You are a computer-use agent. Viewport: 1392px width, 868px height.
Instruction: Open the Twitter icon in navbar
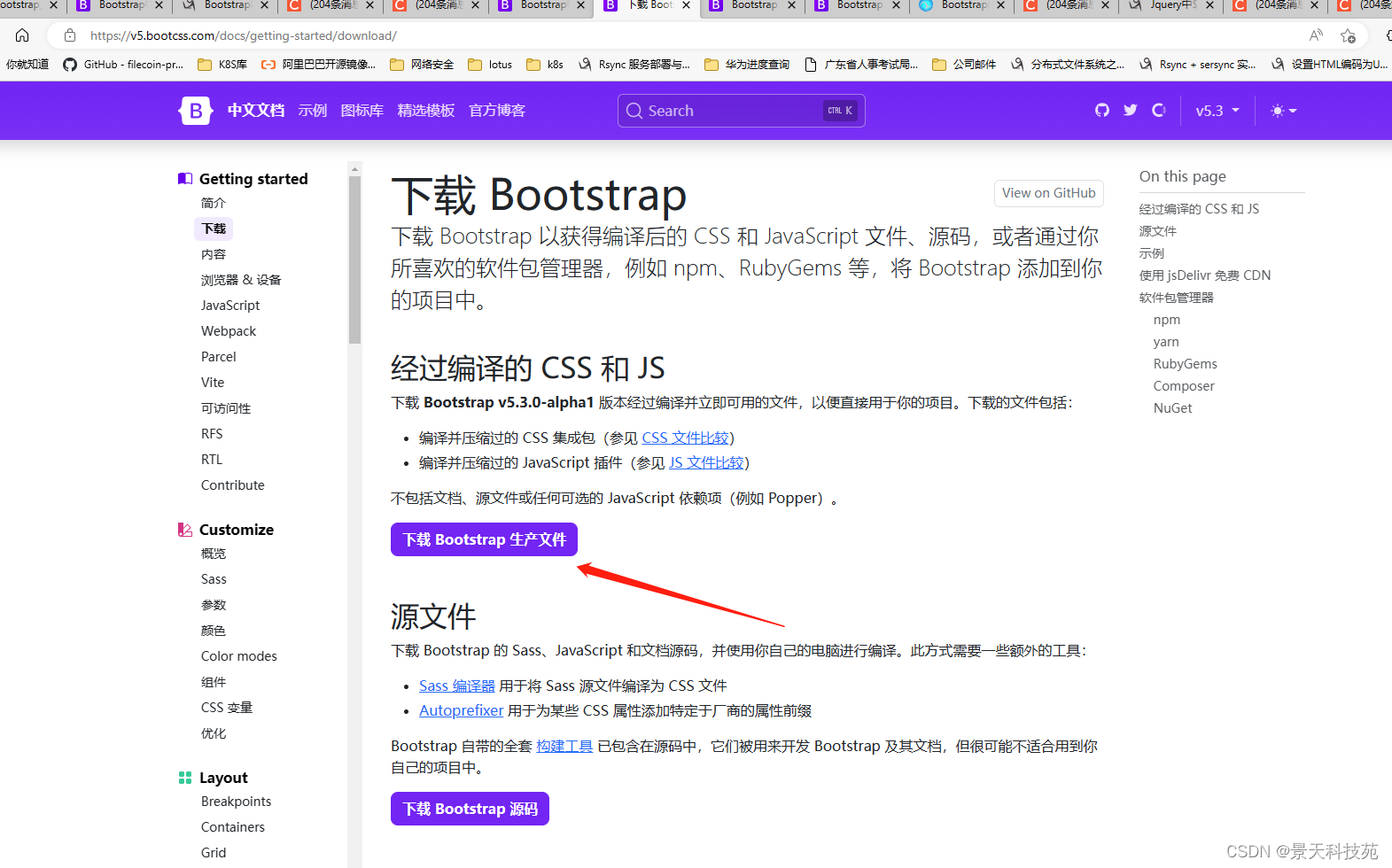[x=1131, y=111]
